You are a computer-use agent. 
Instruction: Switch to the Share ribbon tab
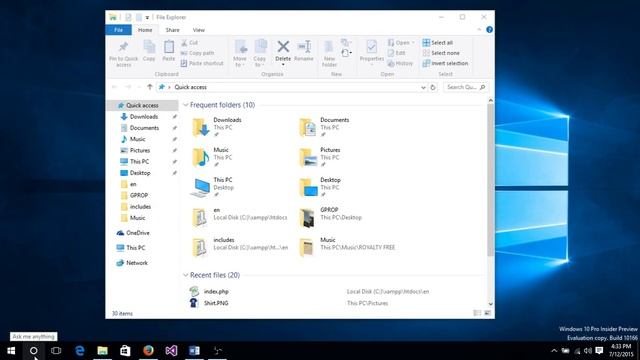point(172,30)
